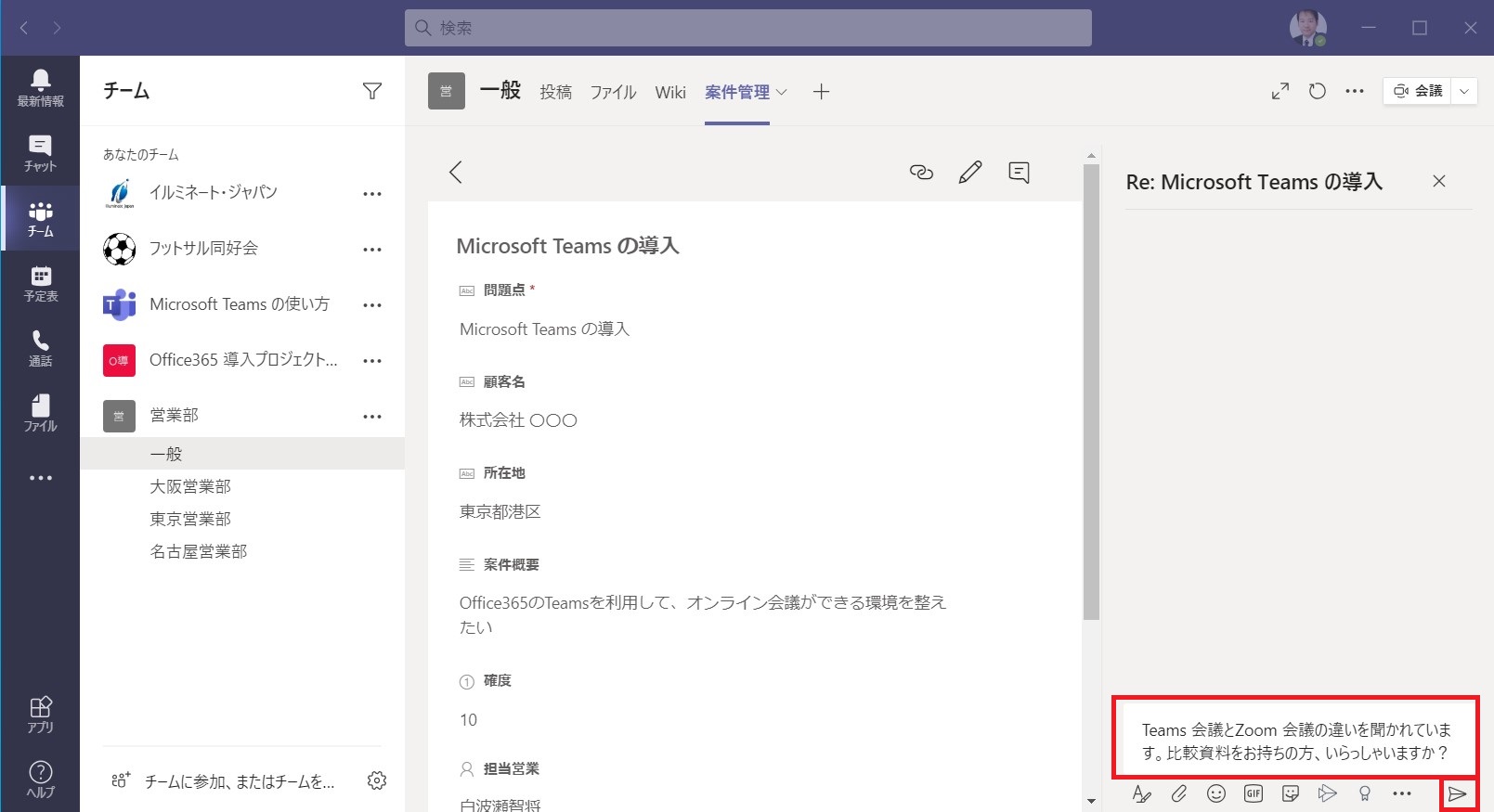Open the 案件管理 tab dropdown chevron
The height and width of the screenshot is (812, 1494).
pyautogui.click(x=782, y=92)
